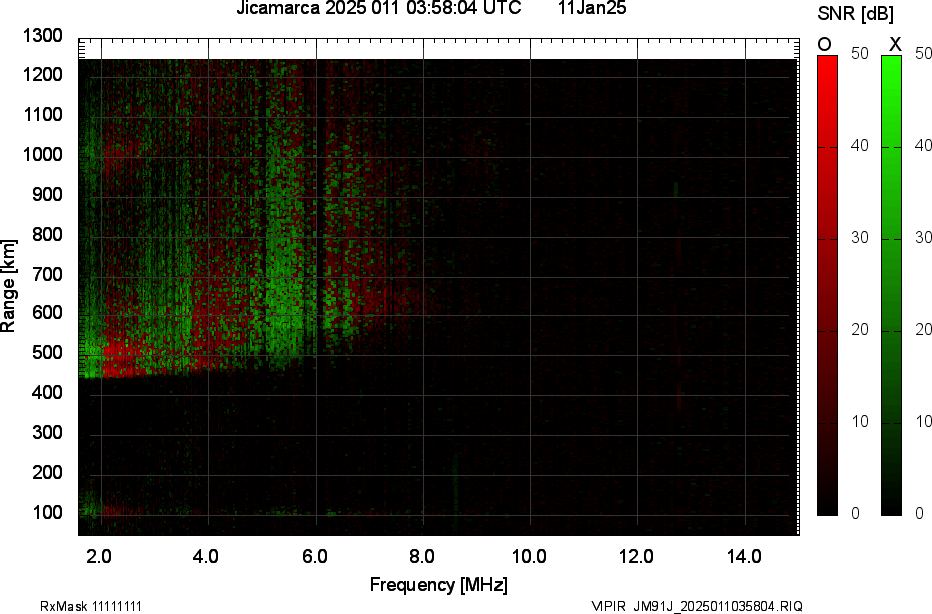Click the green X-mode color bar
This screenshot has height=614, width=932.
[891, 285]
